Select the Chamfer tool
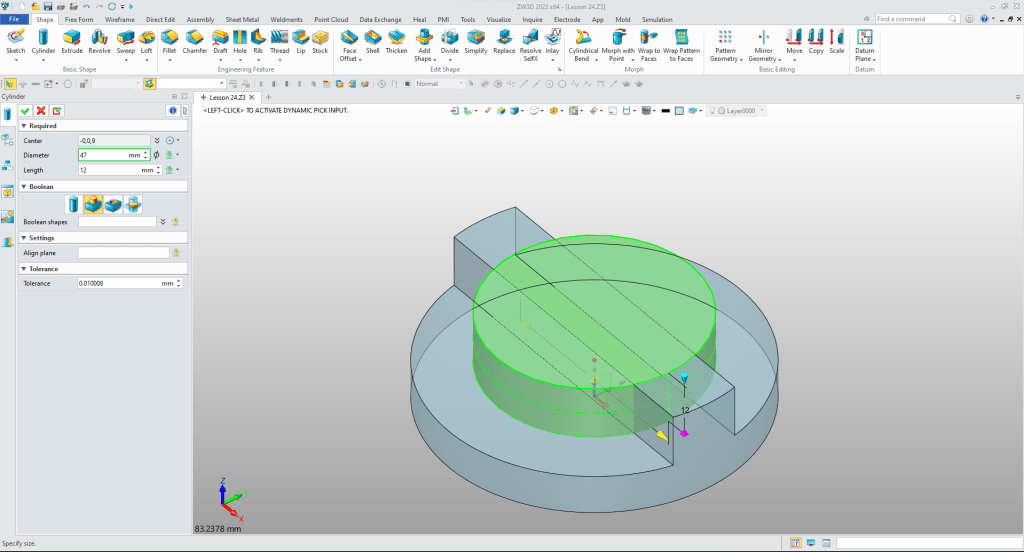 pos(194,38)
